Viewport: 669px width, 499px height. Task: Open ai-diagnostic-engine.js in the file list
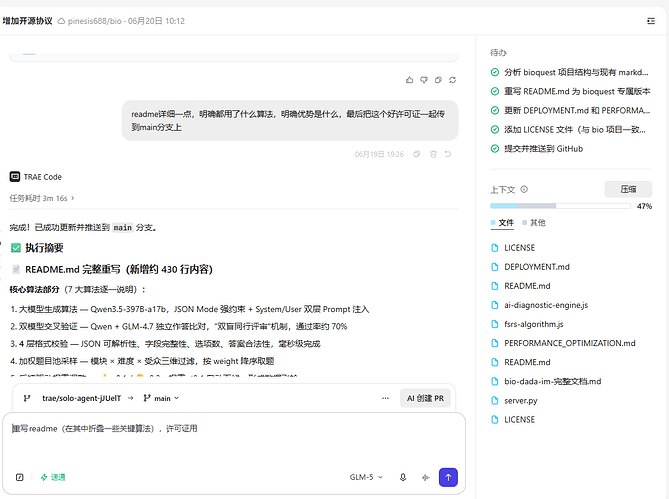[546, 305]
